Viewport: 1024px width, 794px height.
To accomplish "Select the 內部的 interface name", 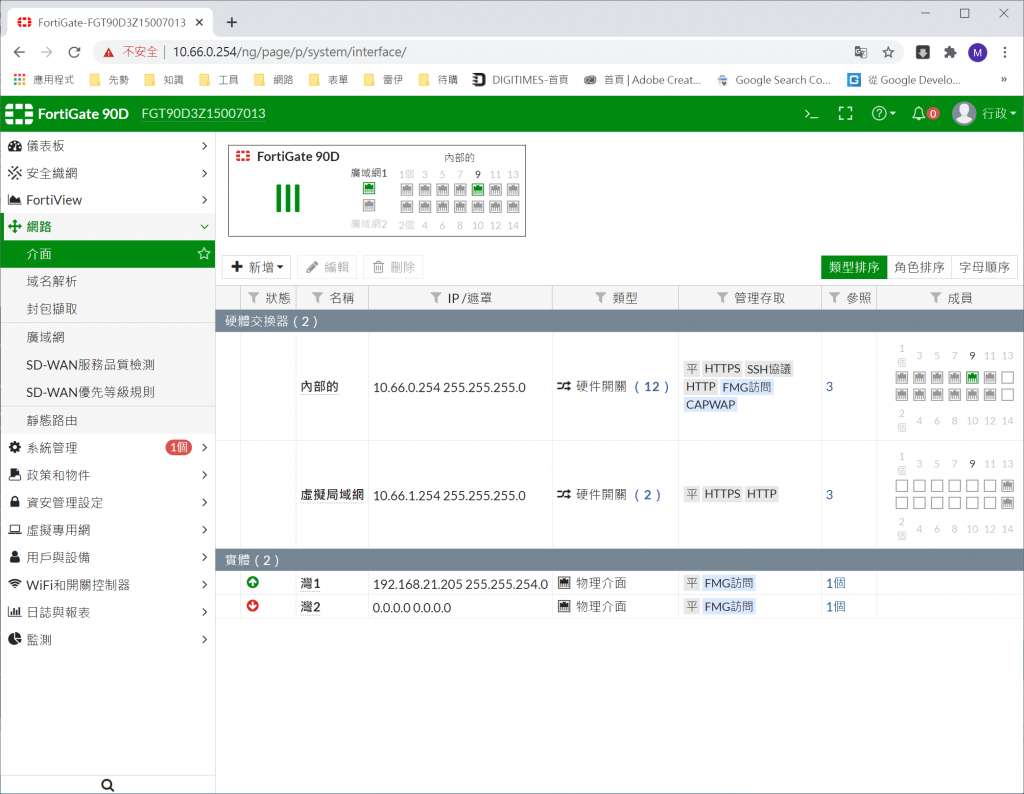I will click(319, 387).
